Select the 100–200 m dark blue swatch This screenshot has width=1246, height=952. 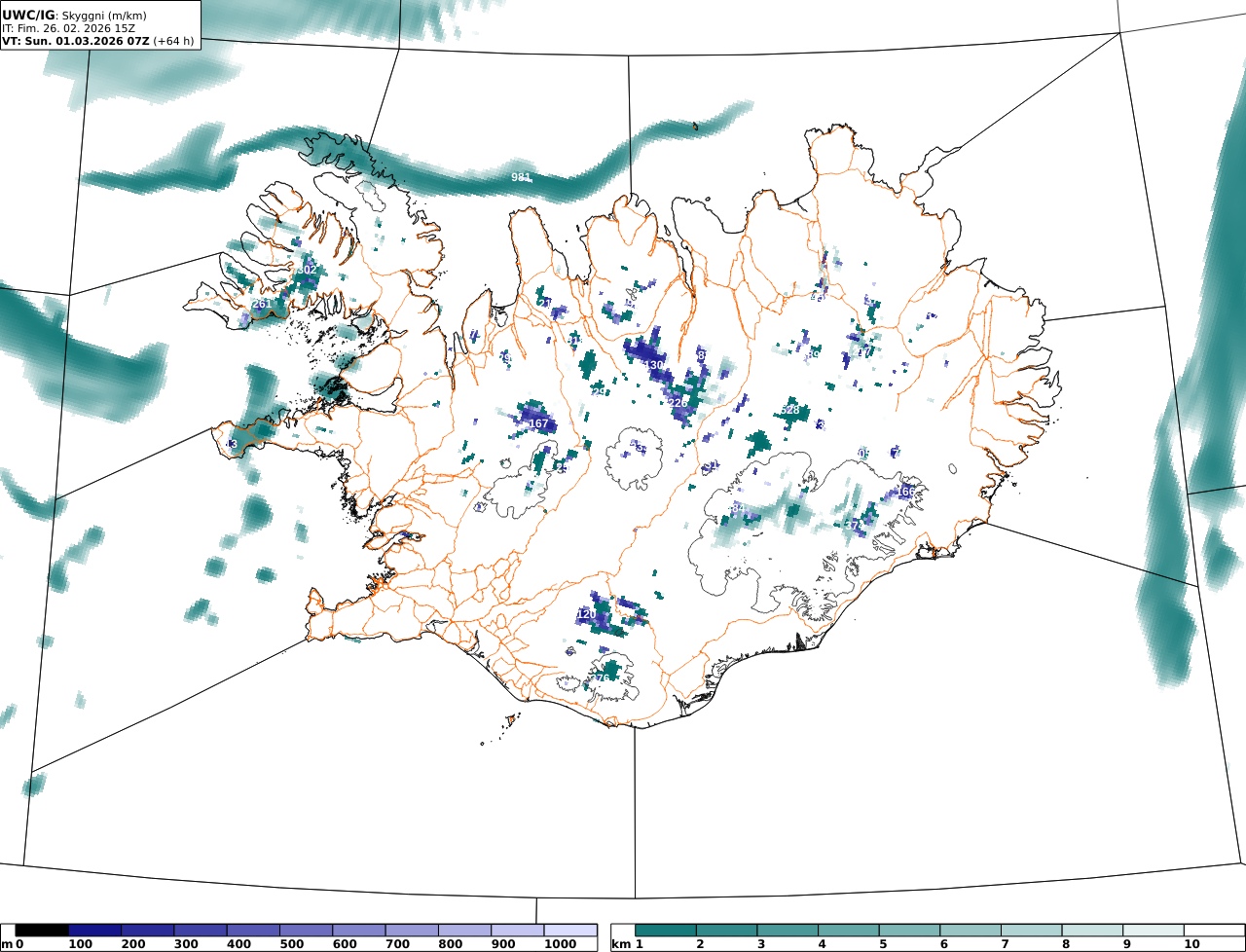[x=94, y=931]
